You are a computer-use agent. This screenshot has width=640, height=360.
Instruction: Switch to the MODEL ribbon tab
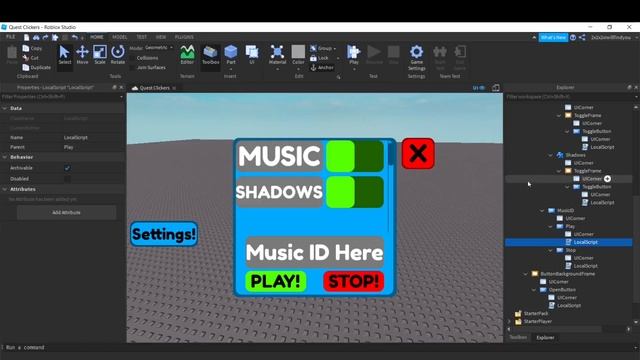point(120,37)
